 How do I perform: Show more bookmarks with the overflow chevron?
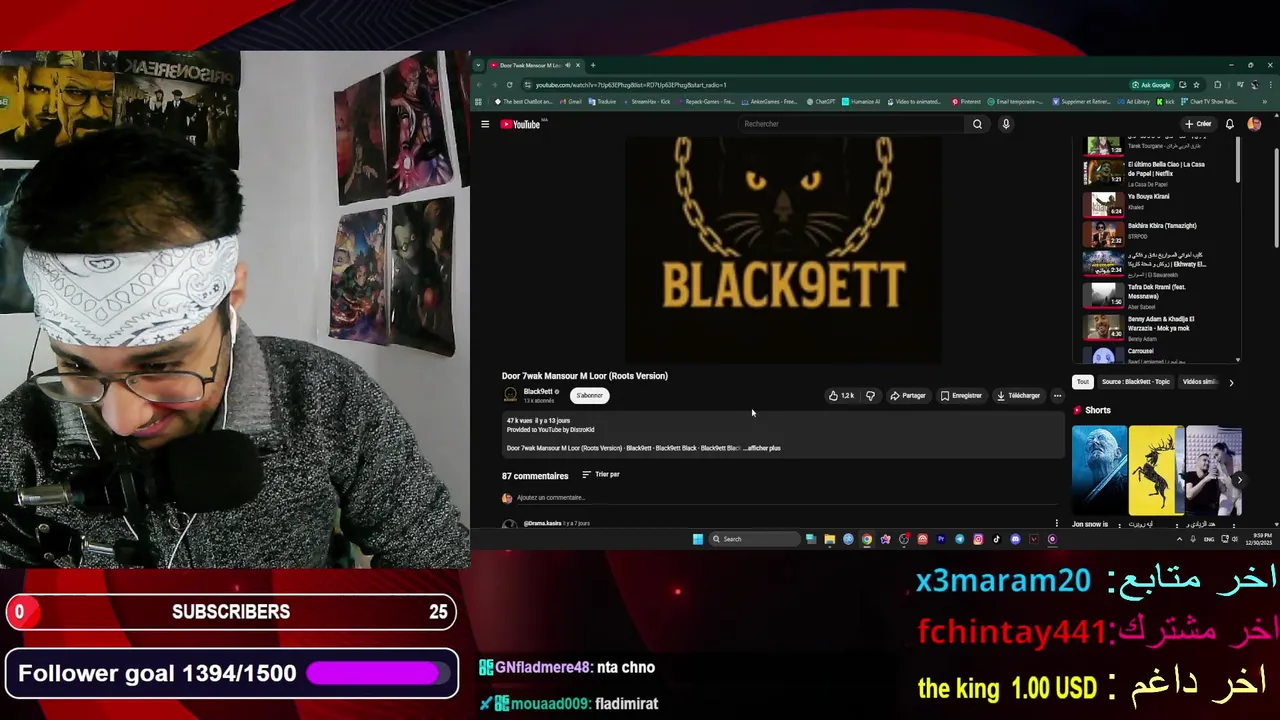pyautogui.click(x=1264, y=102)
